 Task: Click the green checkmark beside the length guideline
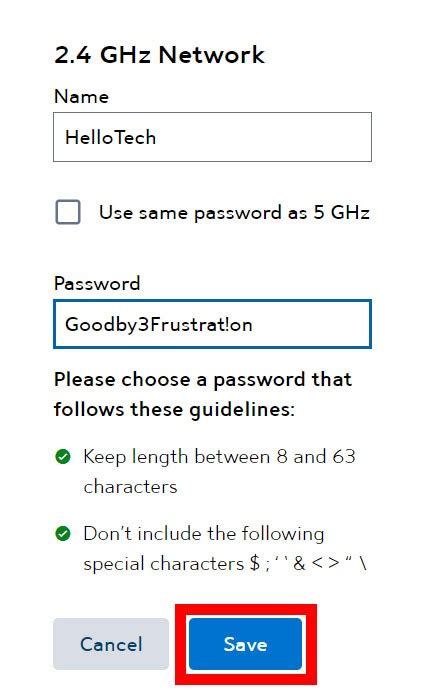63,457
